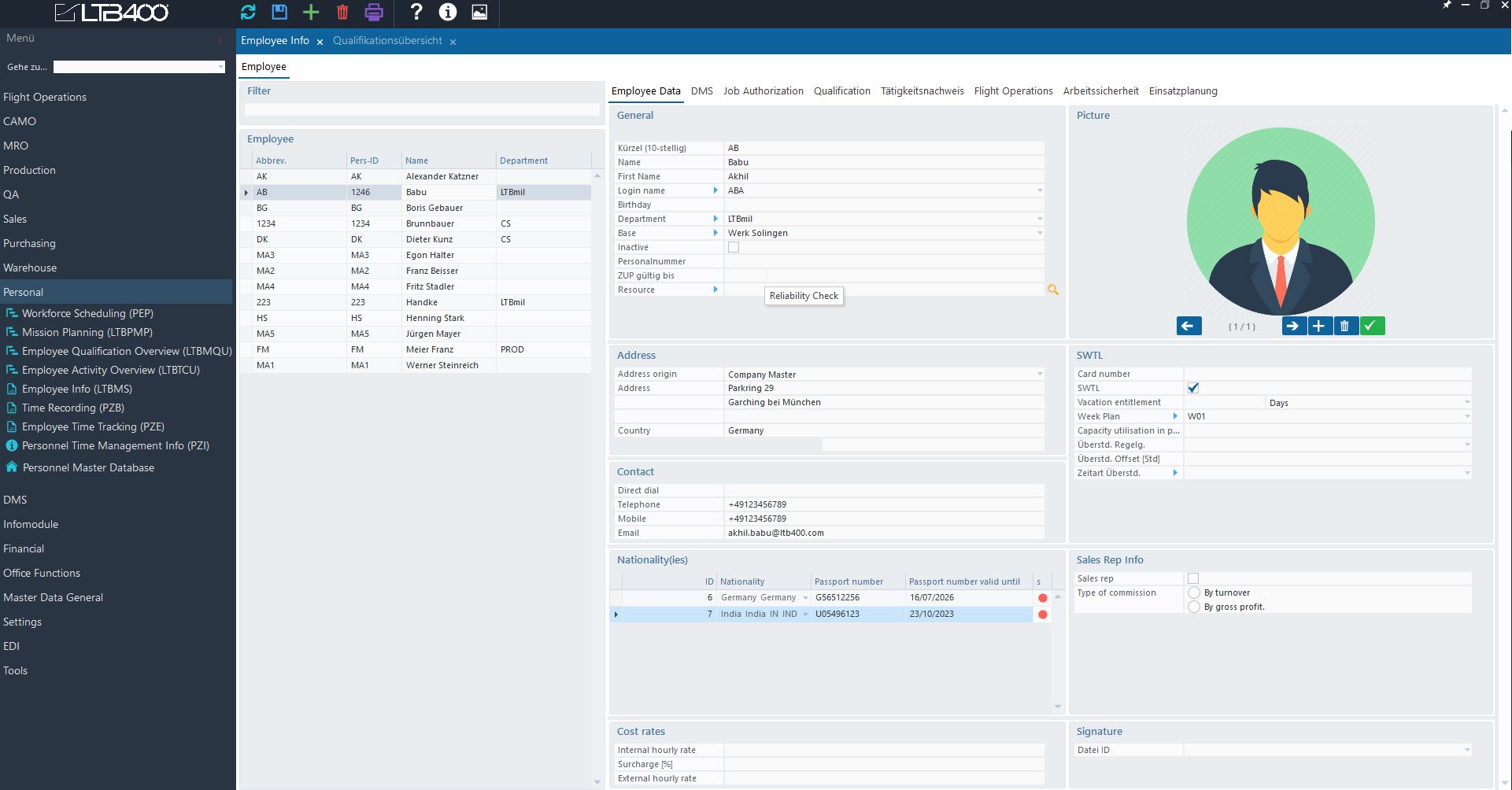
Task: Select the By turnover radio button
Action: pos(1194,592)
